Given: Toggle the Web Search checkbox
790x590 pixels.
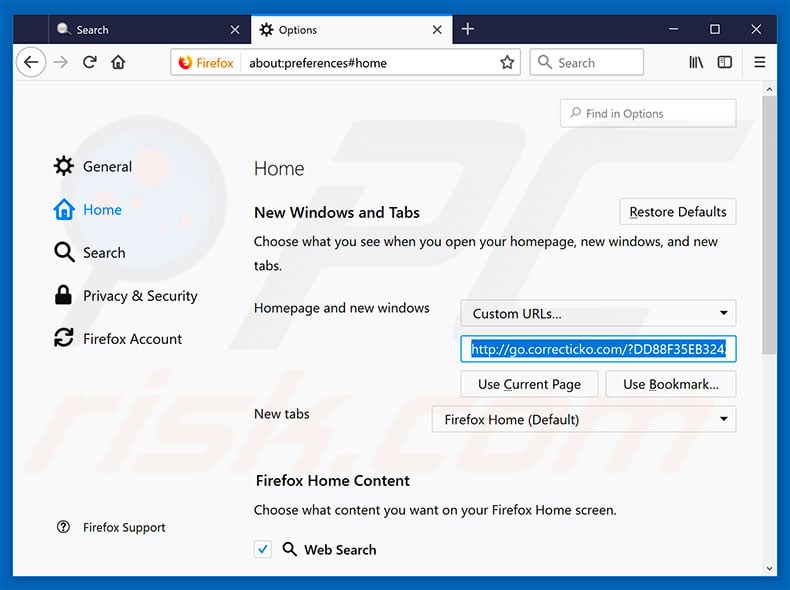Looking at the screenshot, I should click(x=262, y=549).
